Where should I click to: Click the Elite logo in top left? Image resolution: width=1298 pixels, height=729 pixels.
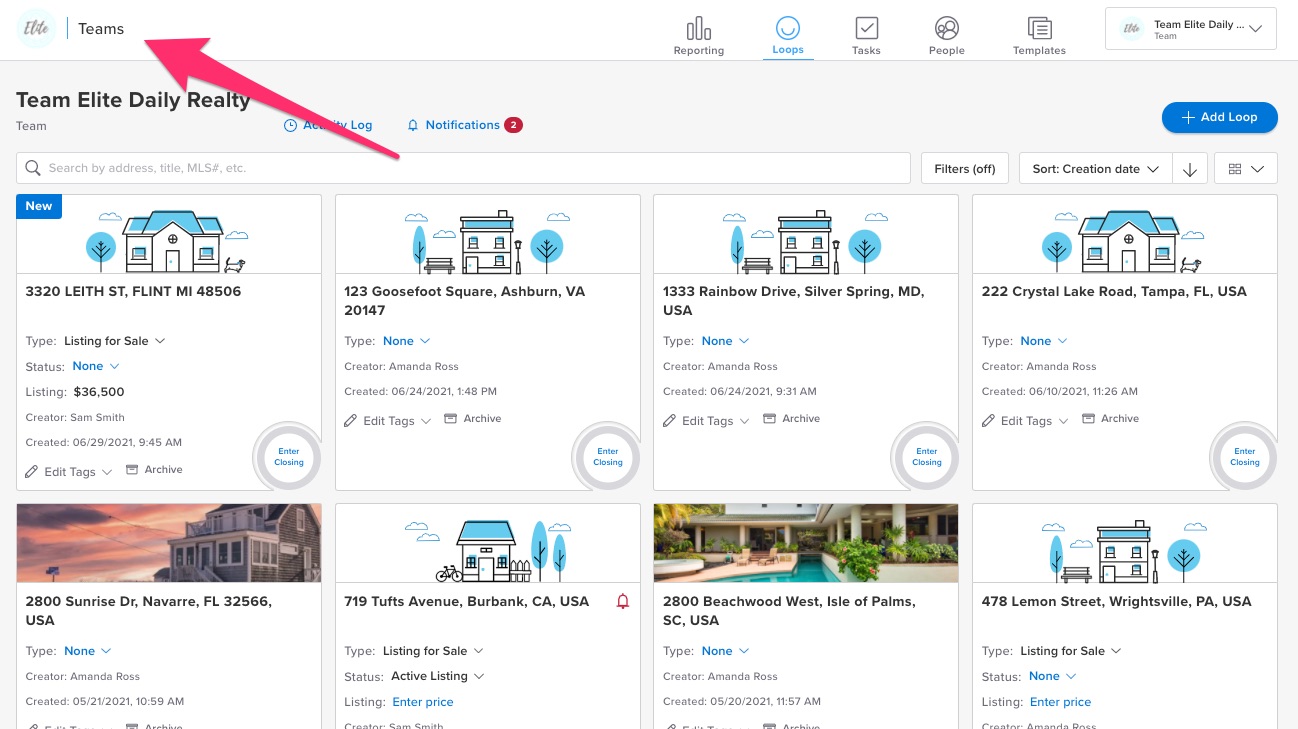tap(37, 29)
